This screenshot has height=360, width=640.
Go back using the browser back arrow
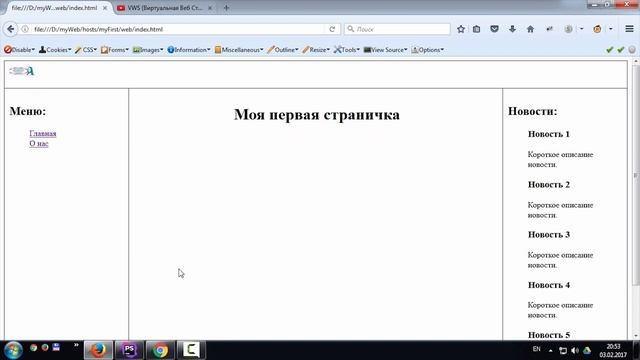(x=11, y=29)
